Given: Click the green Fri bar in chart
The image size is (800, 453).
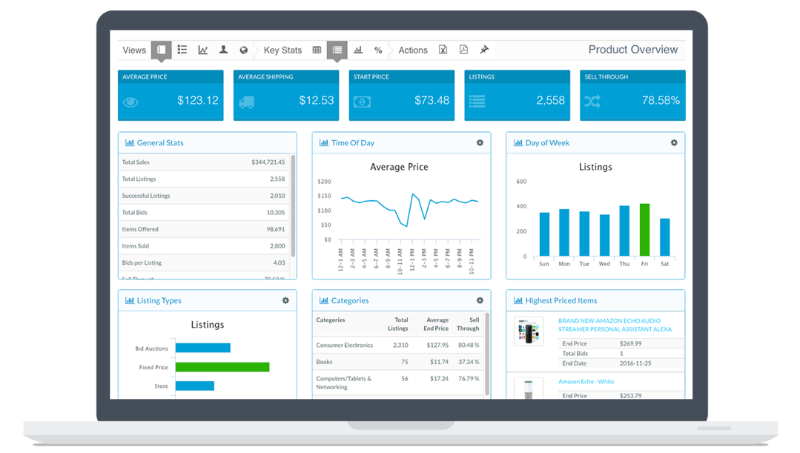Looking at the screenshot, I should pyautogui.click(x=644, y=230).
